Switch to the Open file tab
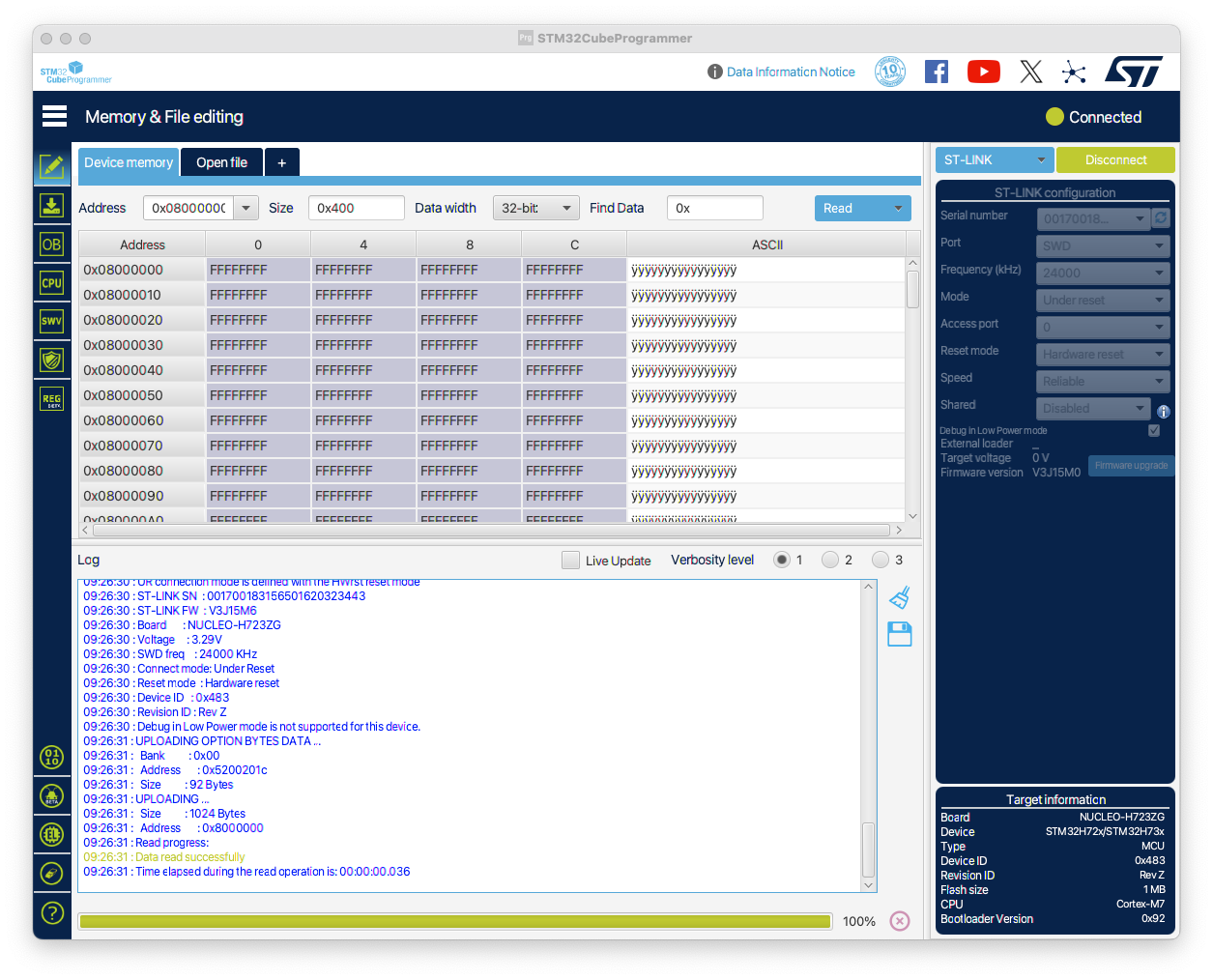 click(x=220, y=161)
